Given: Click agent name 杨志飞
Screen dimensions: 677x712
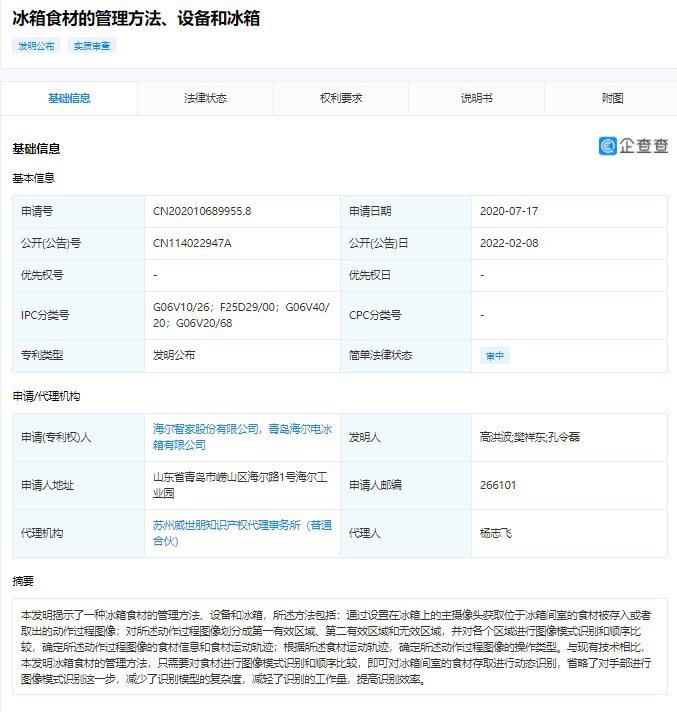Looking at the screenshot, I should pos(496,534).
